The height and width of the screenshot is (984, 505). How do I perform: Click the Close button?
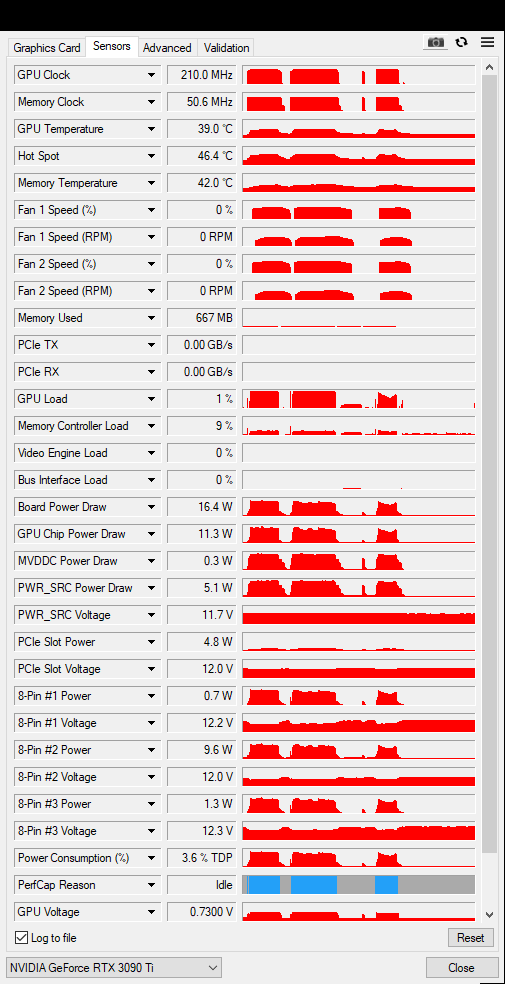tap(461, 968)
